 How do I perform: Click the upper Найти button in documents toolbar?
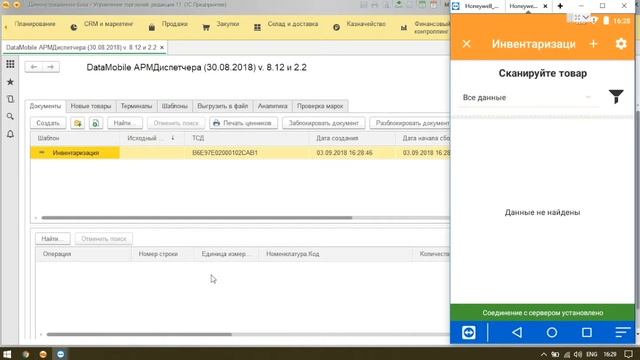[x=125, y=123]
